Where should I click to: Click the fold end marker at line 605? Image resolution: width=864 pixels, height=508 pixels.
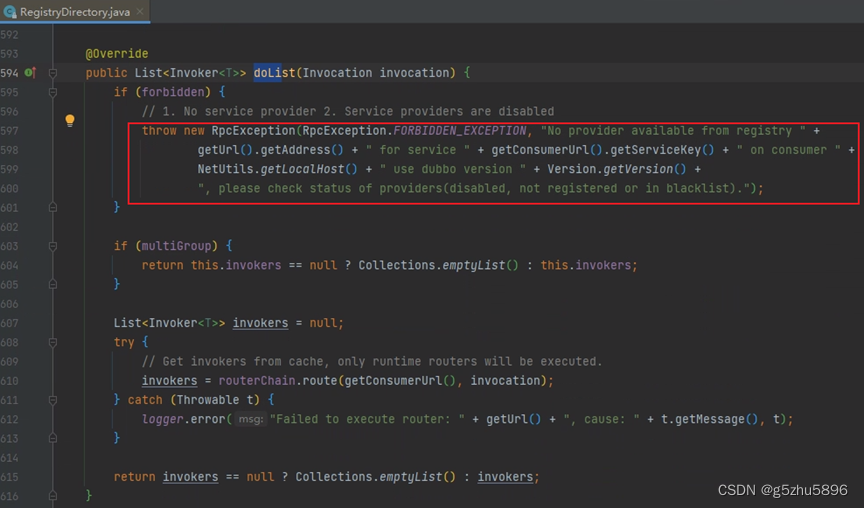point(53,284)
